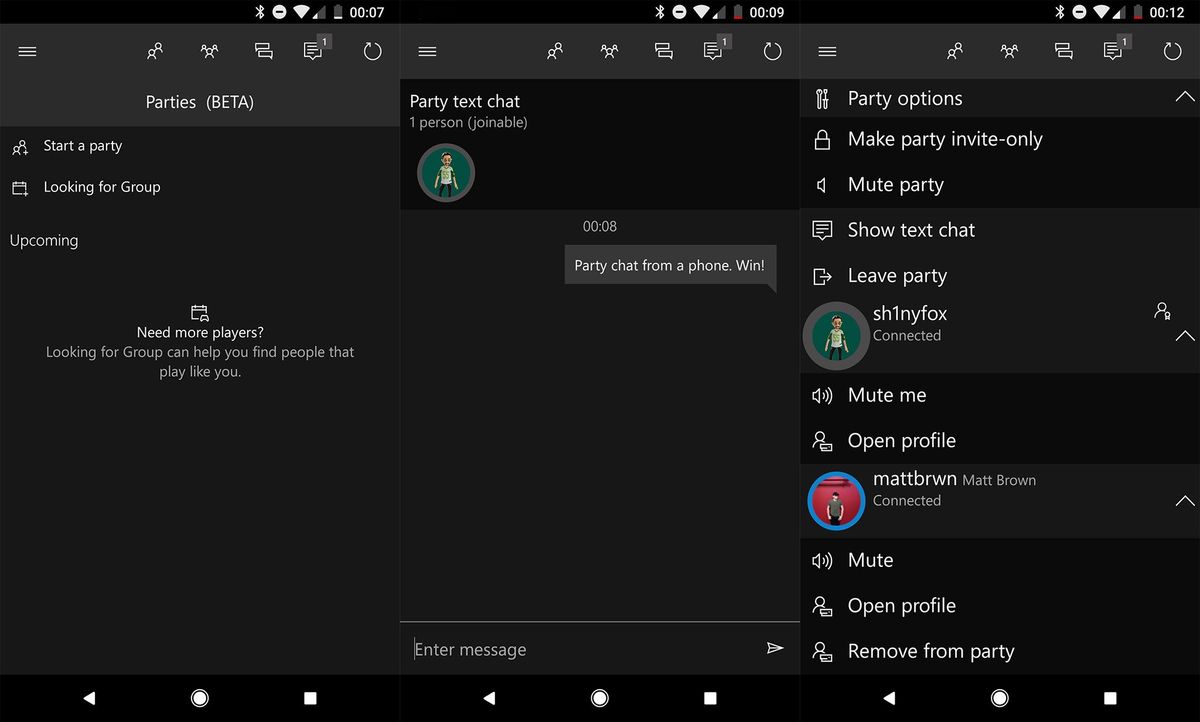The width and height of the screenshot is (1200, 722).
Task: Tap the Party options settings icon
Action: pyautogui.click(x=822, y=98)
